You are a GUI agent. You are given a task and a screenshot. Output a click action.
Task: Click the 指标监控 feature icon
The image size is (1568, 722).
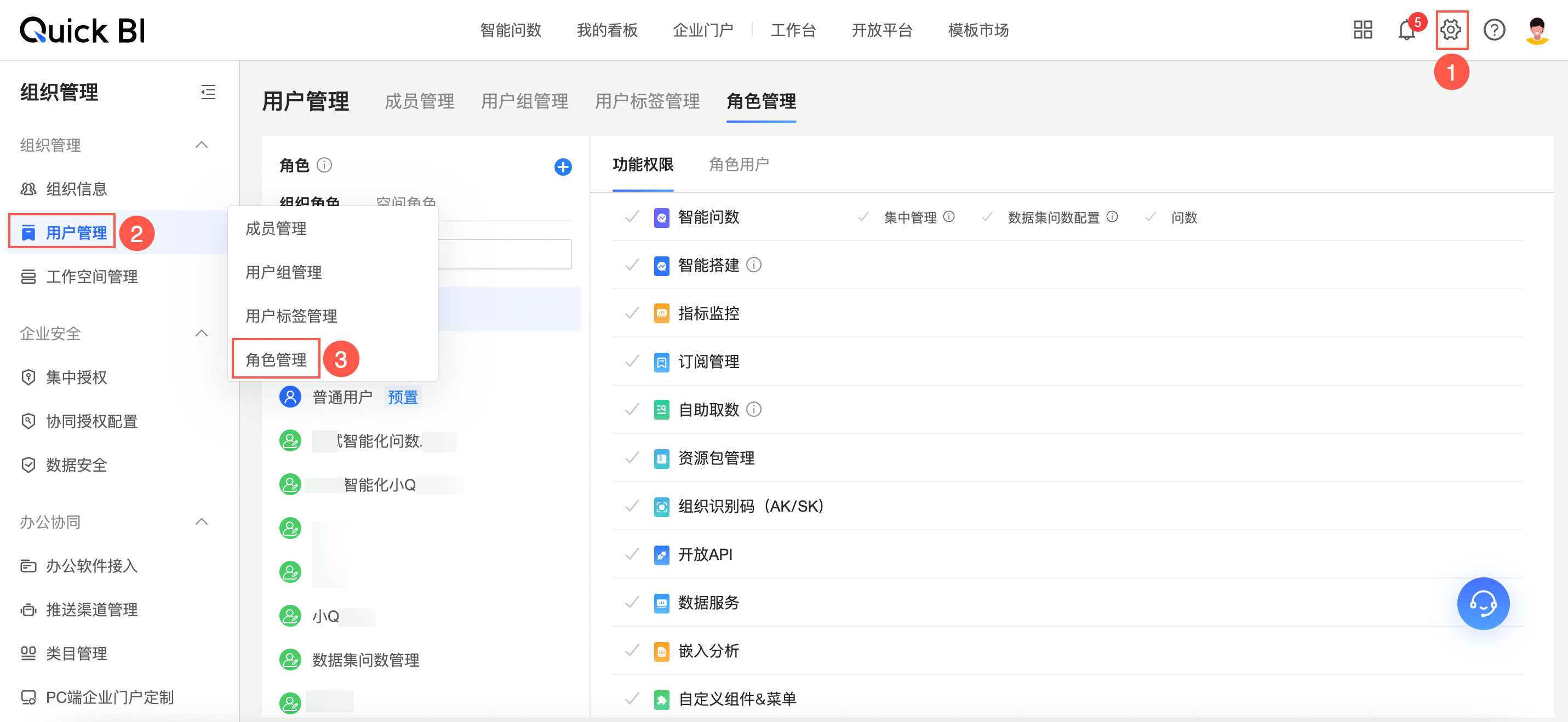coord(662,313)
